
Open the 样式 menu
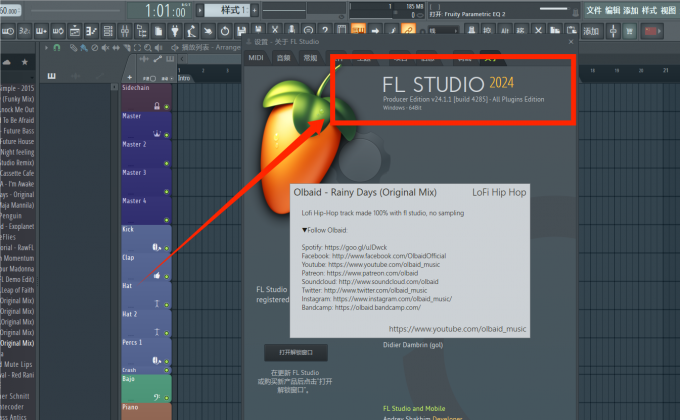[x=649, y=10]
